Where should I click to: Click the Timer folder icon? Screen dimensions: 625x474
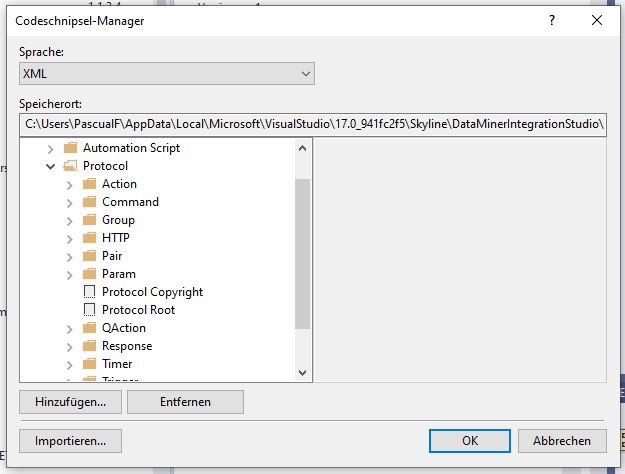click(x=89, y=364)
